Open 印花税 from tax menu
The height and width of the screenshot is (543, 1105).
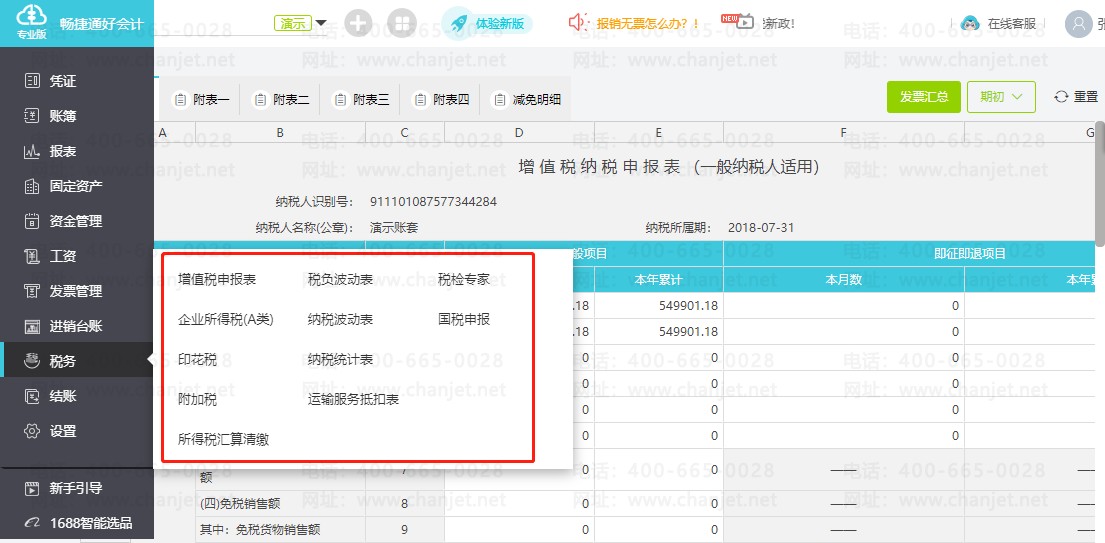click(197, 360)
